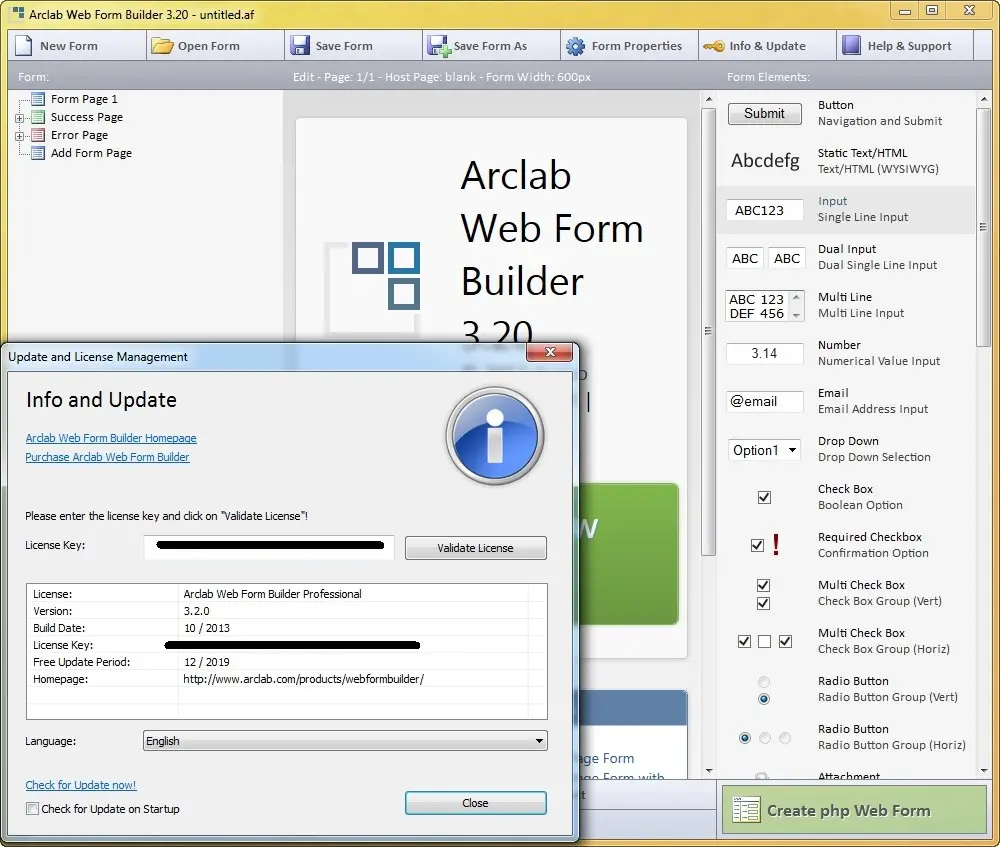
Task: Click the red Error Page icon
Action: click(x=38, y=135)
